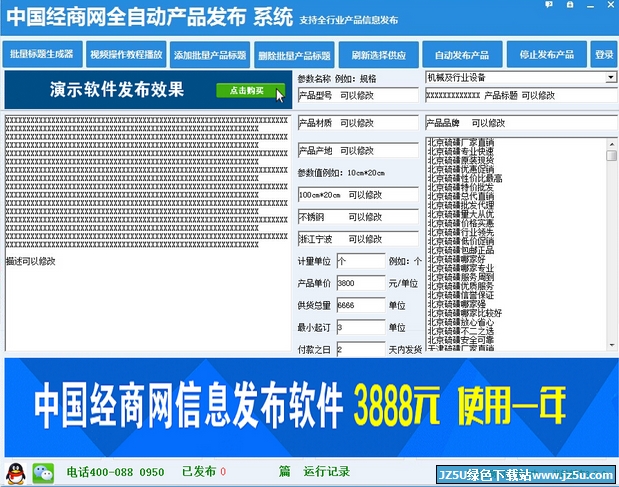Select the Beijing title ending 厂家直销

pos(461,142)
